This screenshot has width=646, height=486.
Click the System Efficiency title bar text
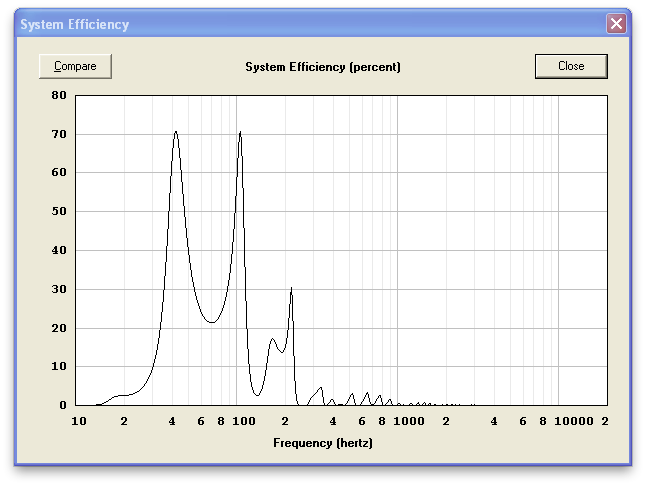tap(75, 24)
